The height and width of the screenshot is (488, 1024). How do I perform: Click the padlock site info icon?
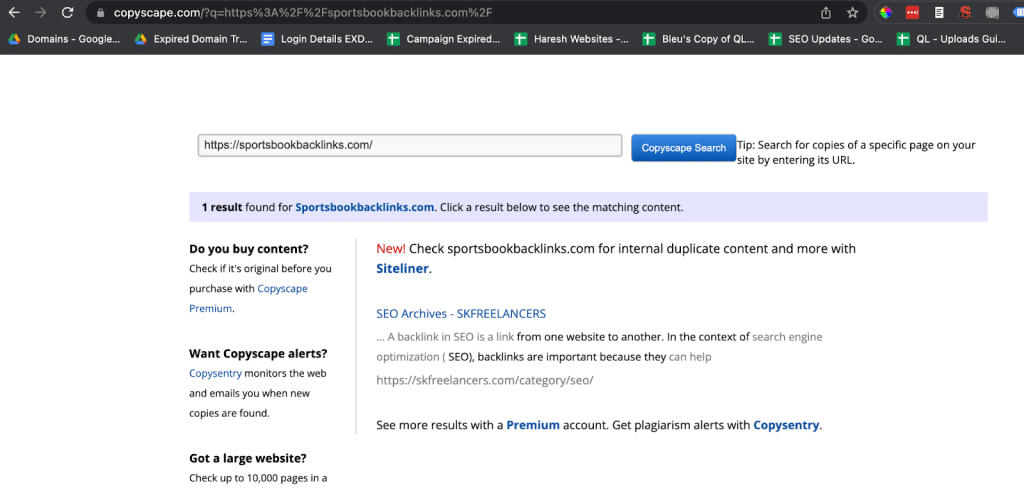[x=100, y=13]
